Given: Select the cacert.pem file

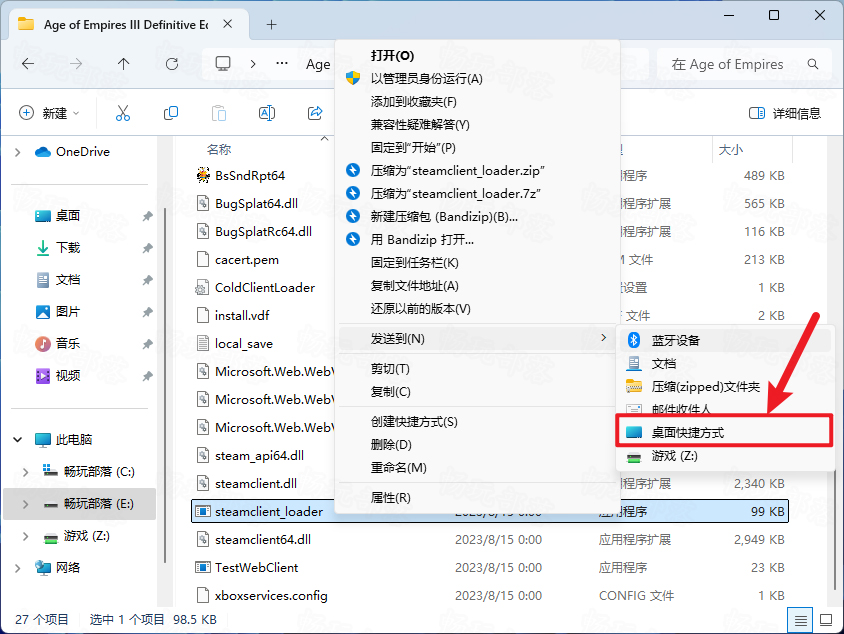Looking at the screenshot, I should [x=247, y=259].
